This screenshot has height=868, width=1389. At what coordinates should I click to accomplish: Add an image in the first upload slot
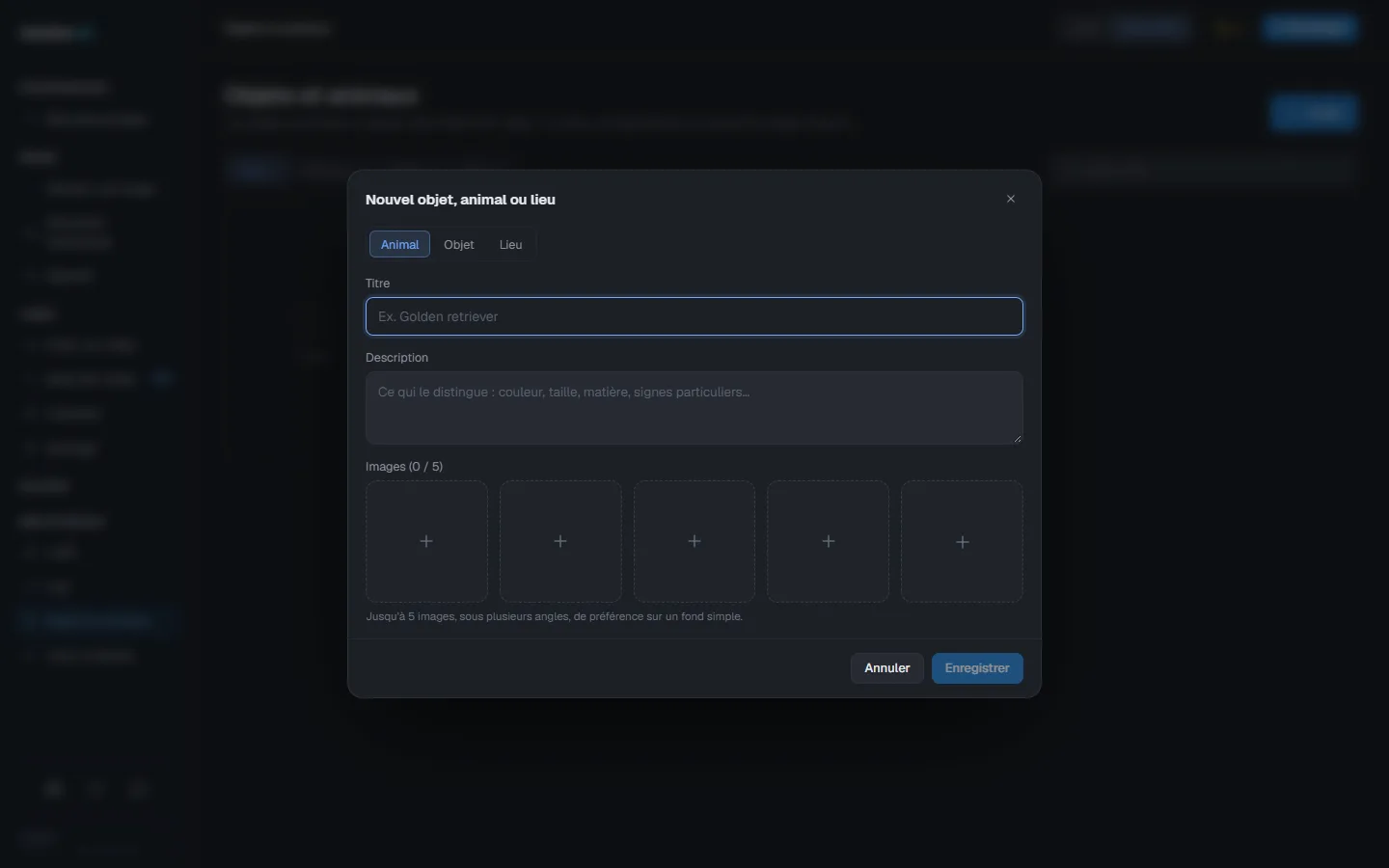point(426,541)
